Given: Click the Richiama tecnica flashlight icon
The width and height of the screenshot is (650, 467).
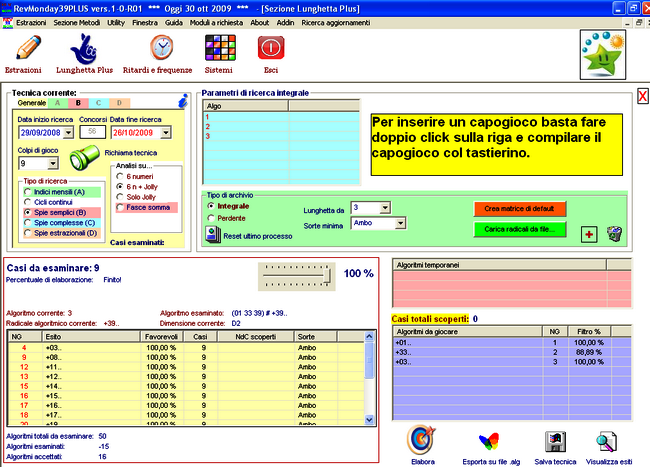Looking at the screenshot, I should pos(84,158).
